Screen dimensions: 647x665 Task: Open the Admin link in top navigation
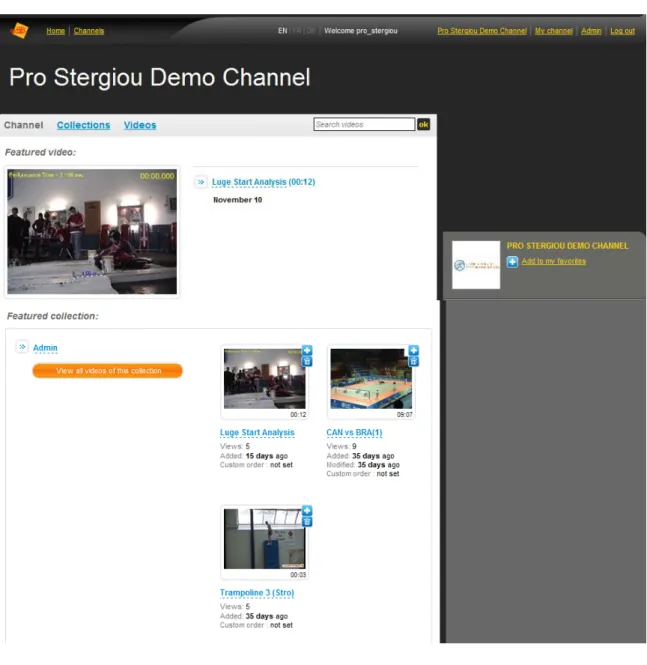coord(591,31)
